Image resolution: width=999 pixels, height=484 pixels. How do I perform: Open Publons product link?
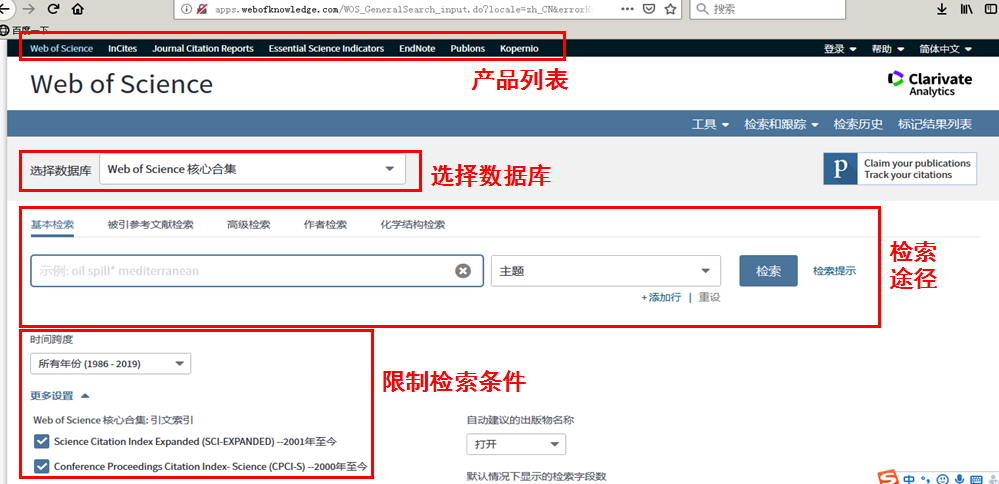[x=468, y=48]
